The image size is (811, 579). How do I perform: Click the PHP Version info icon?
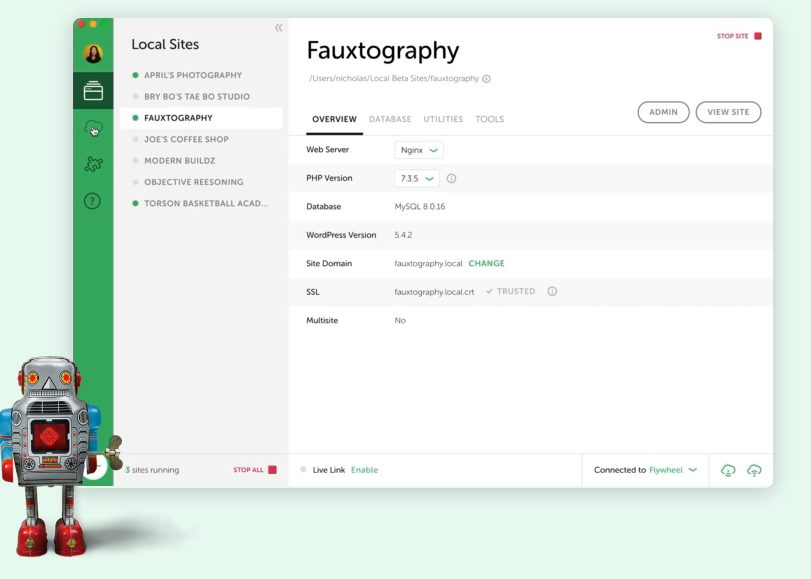[451, 179]
